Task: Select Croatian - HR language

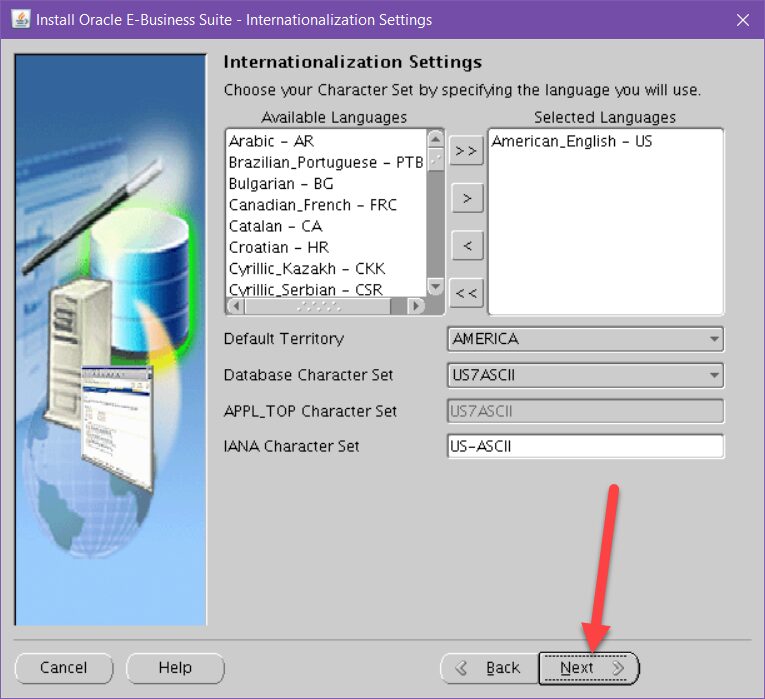Action: coord(326,247)
